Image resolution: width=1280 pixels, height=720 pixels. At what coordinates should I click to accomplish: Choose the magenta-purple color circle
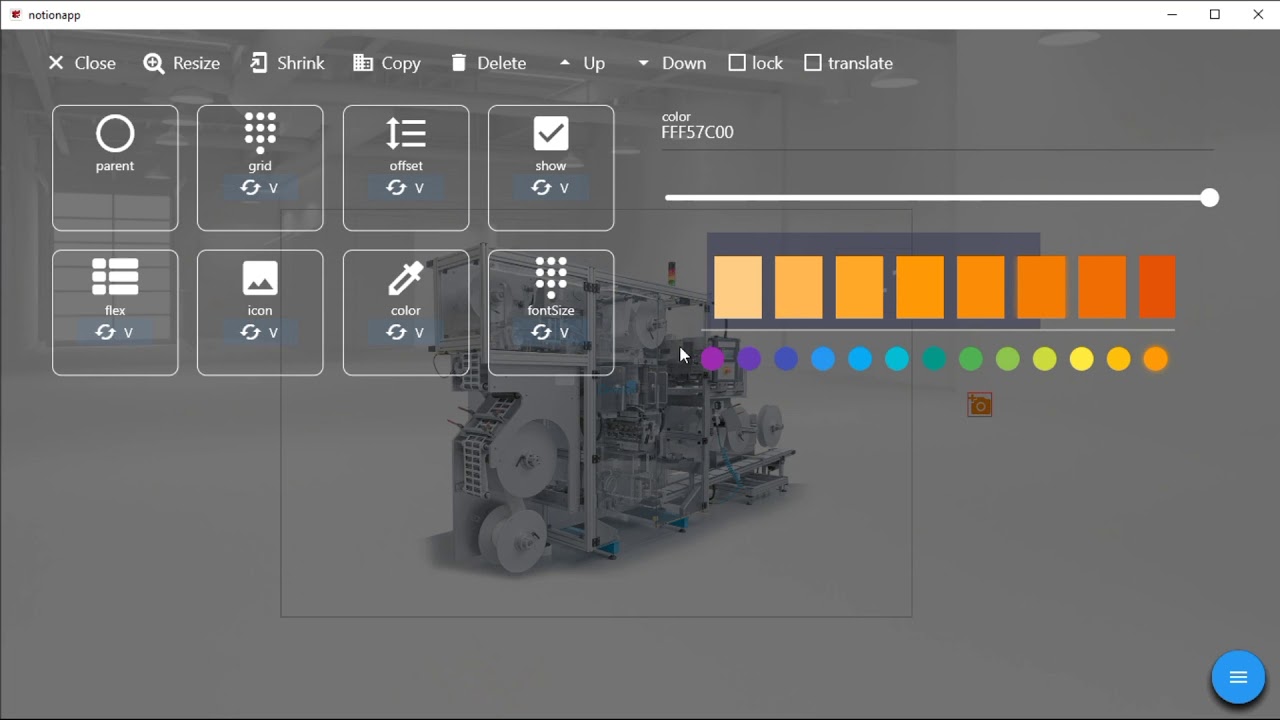pos(712,359)
